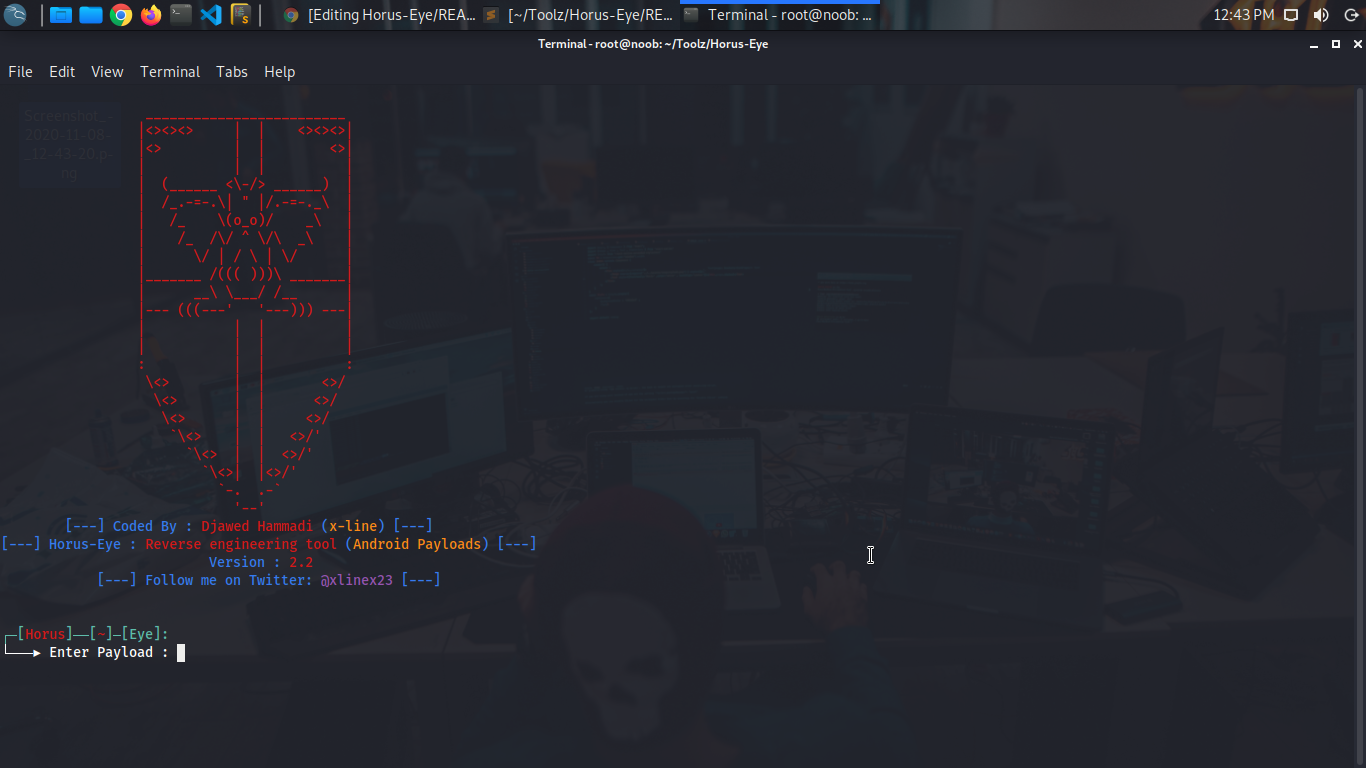Open Sublime Text from the panel
The width and height of the screenshot is (1366, 768).
pyautogui.click(x=240, y=14)
